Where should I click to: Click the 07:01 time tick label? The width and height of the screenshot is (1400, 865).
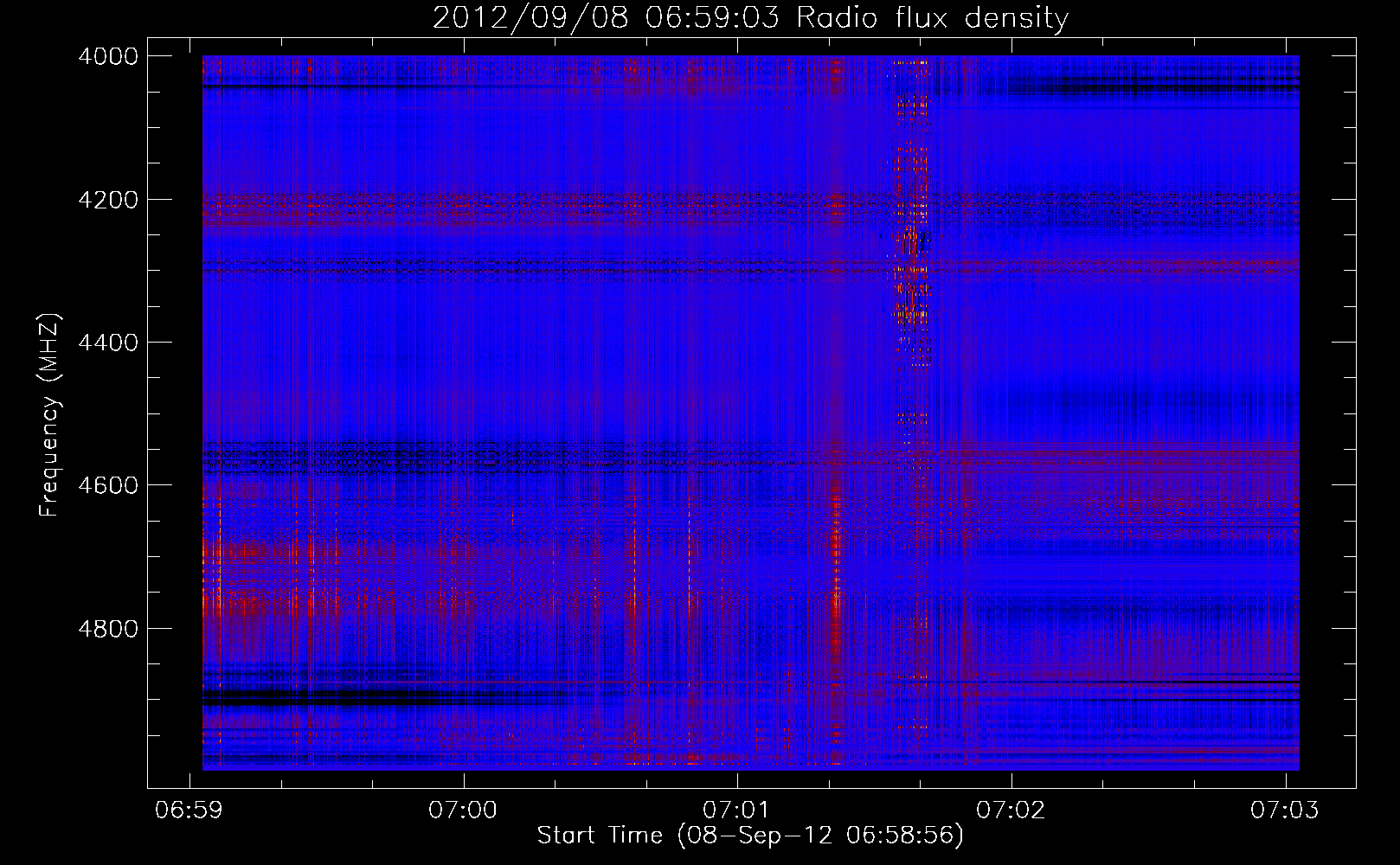point(737,810)
